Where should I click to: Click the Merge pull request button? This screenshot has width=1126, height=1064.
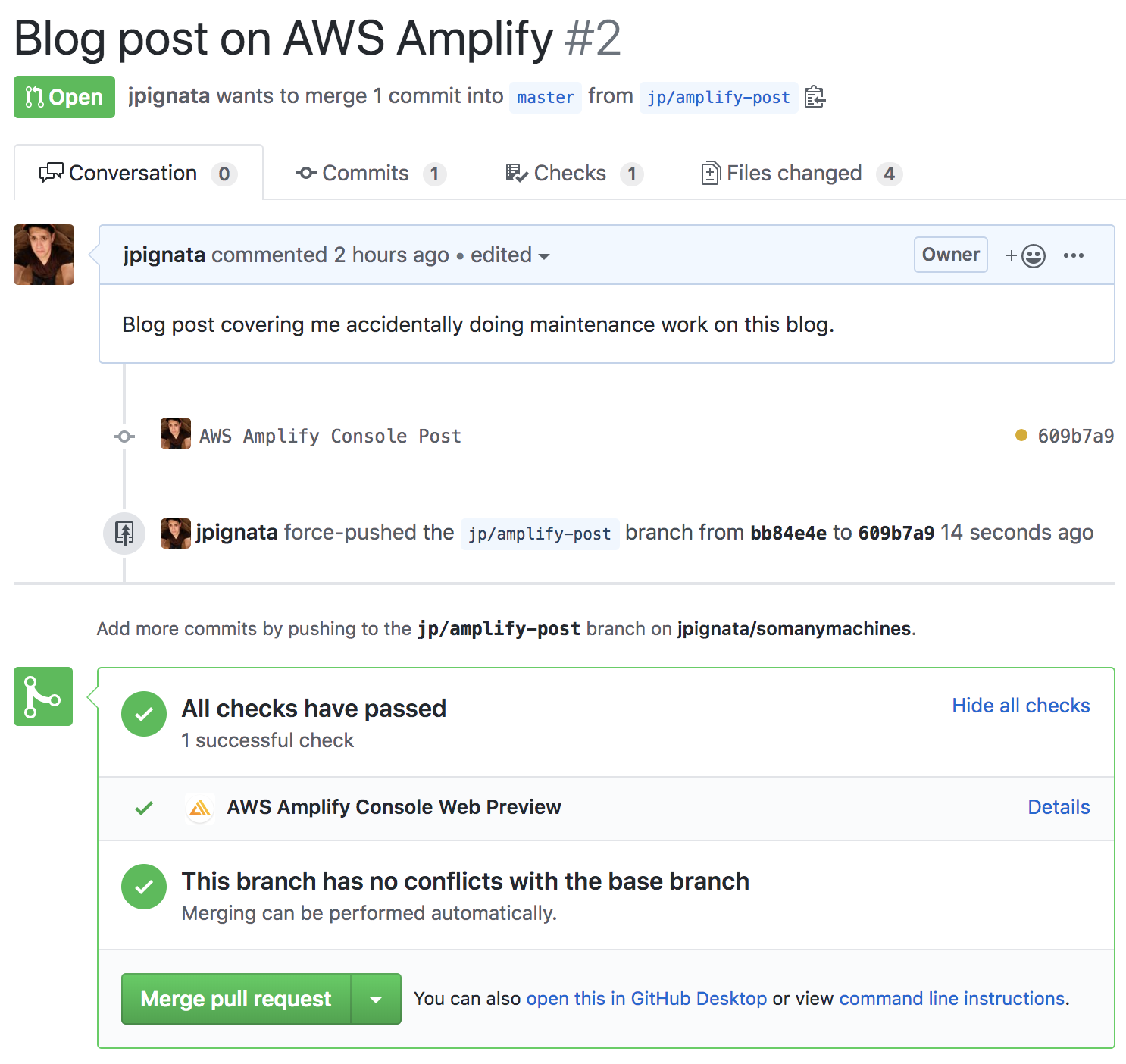(236, 999)
